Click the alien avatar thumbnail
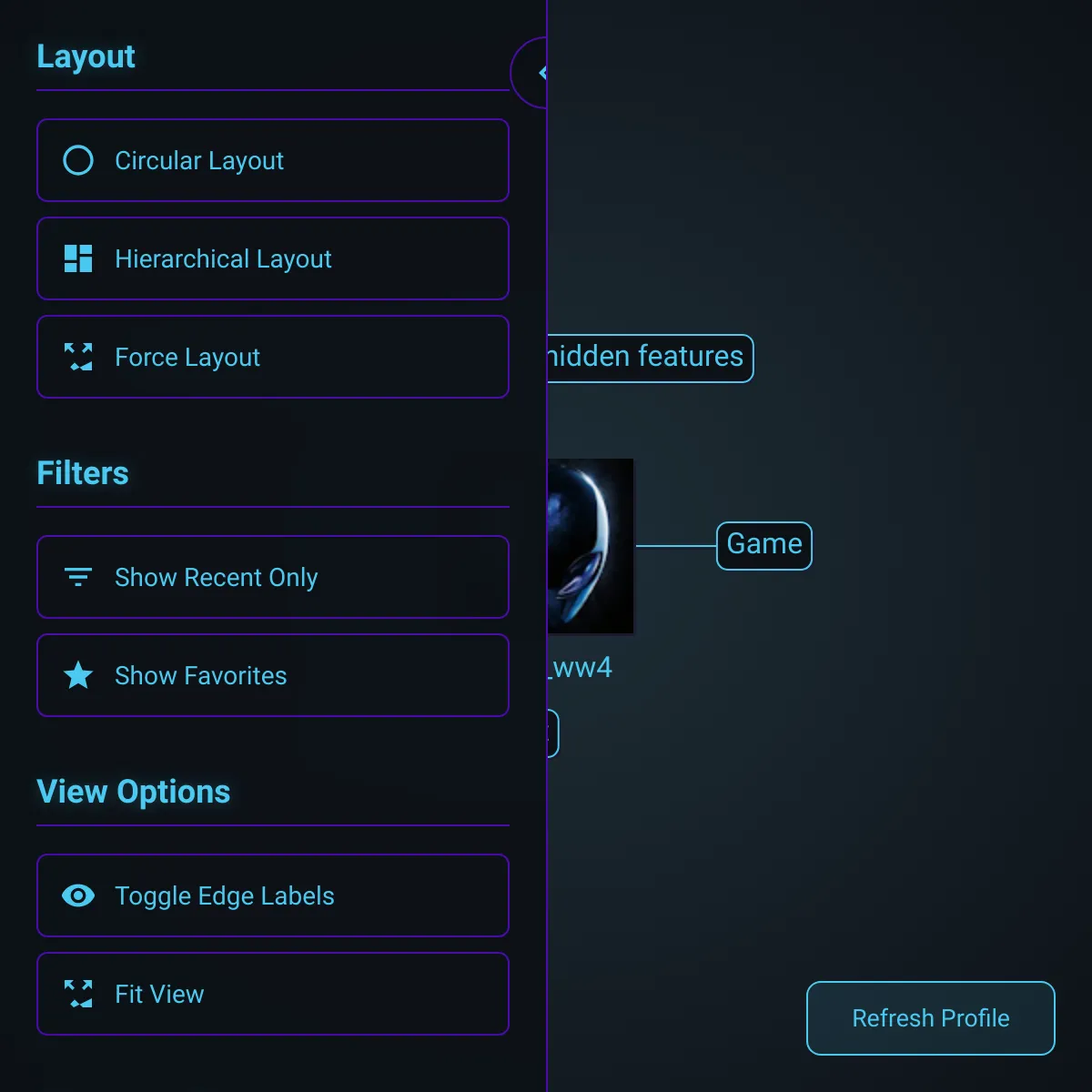The height and width of the screenshot is (1092, 1092). click(591, 546)
